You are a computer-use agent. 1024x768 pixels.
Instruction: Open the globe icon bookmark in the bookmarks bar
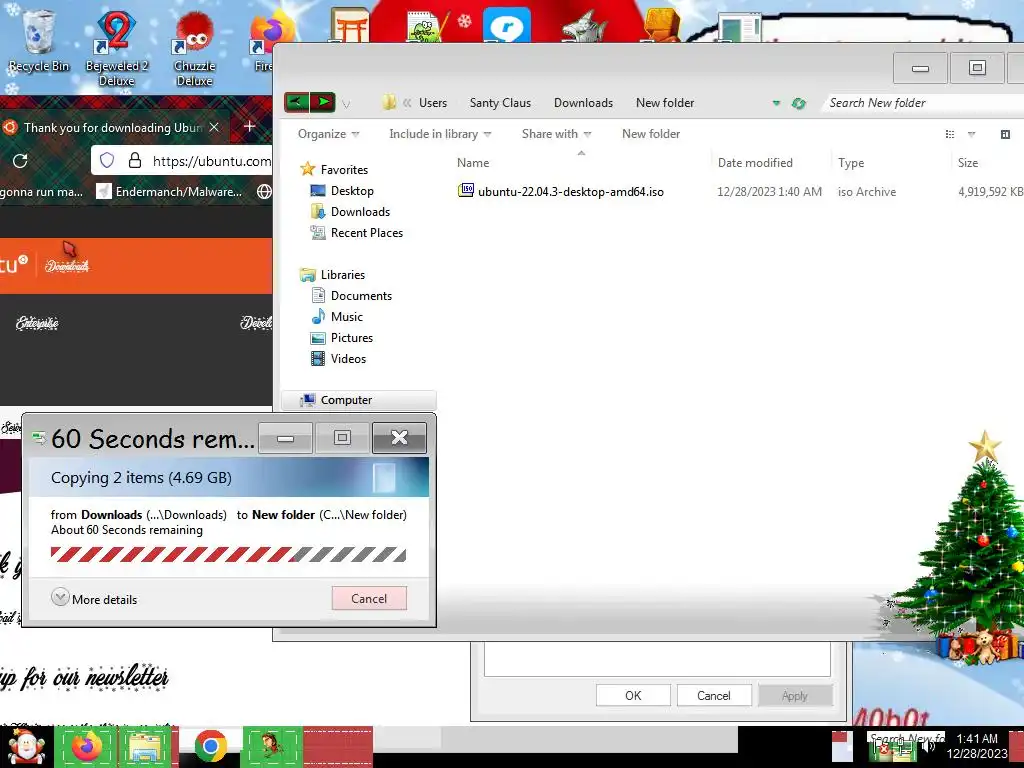(264, 191)
